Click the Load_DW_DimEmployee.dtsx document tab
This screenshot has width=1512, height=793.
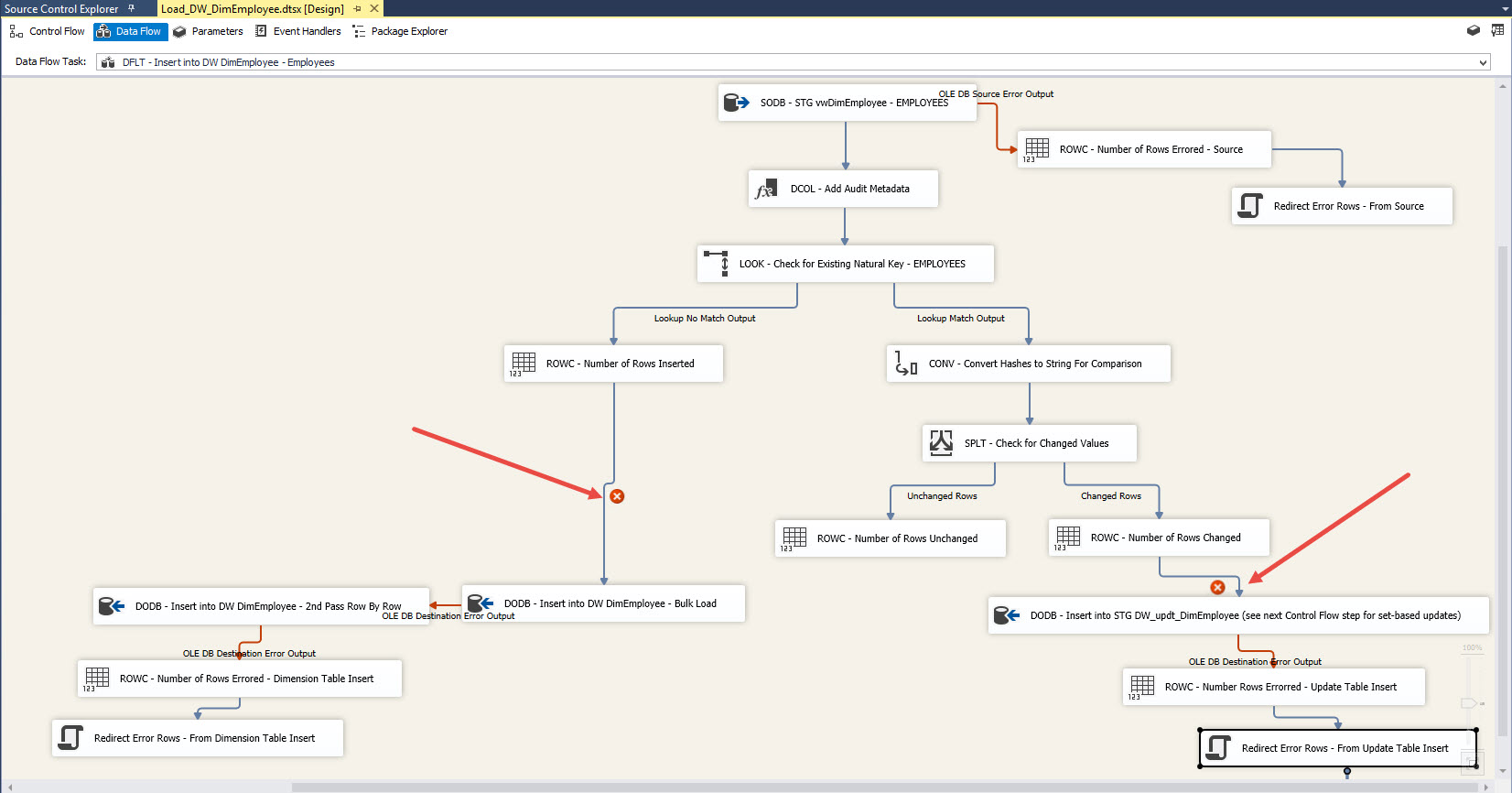(253, 8)
